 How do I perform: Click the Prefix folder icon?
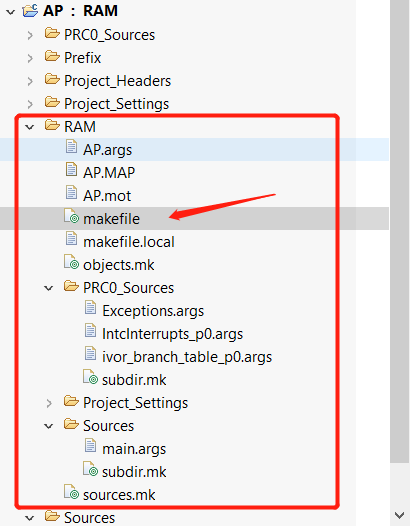[52, 57]
